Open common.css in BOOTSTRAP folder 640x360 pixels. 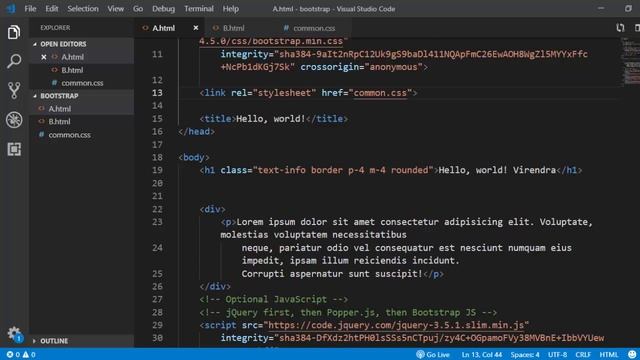click(x=69, y=135)
